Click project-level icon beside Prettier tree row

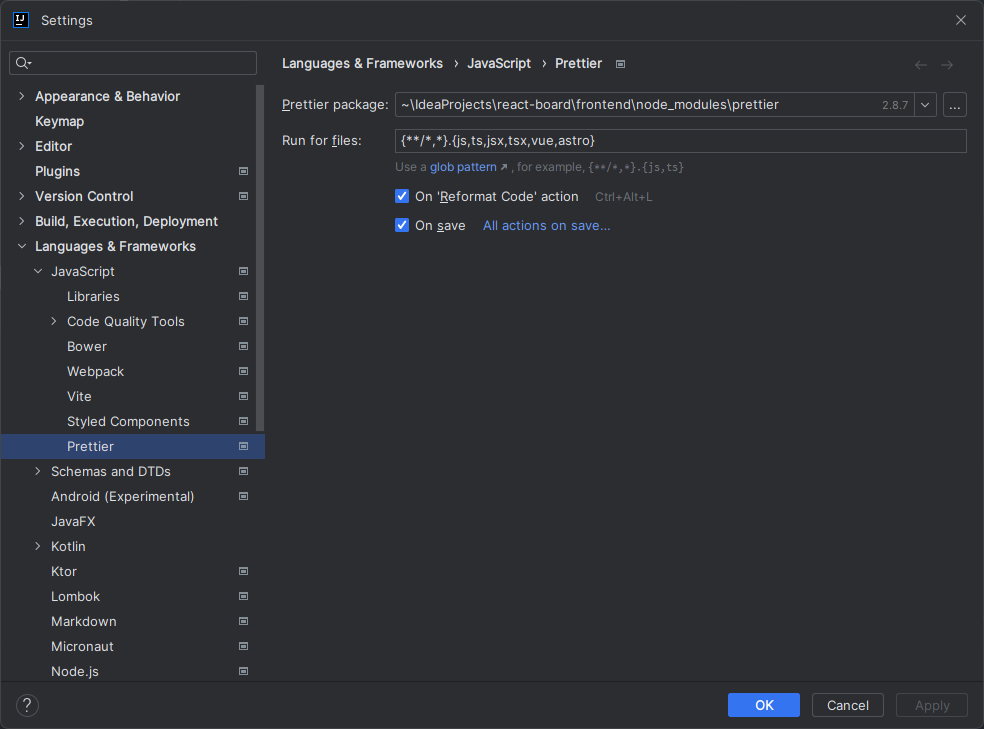tap(243, 447)
